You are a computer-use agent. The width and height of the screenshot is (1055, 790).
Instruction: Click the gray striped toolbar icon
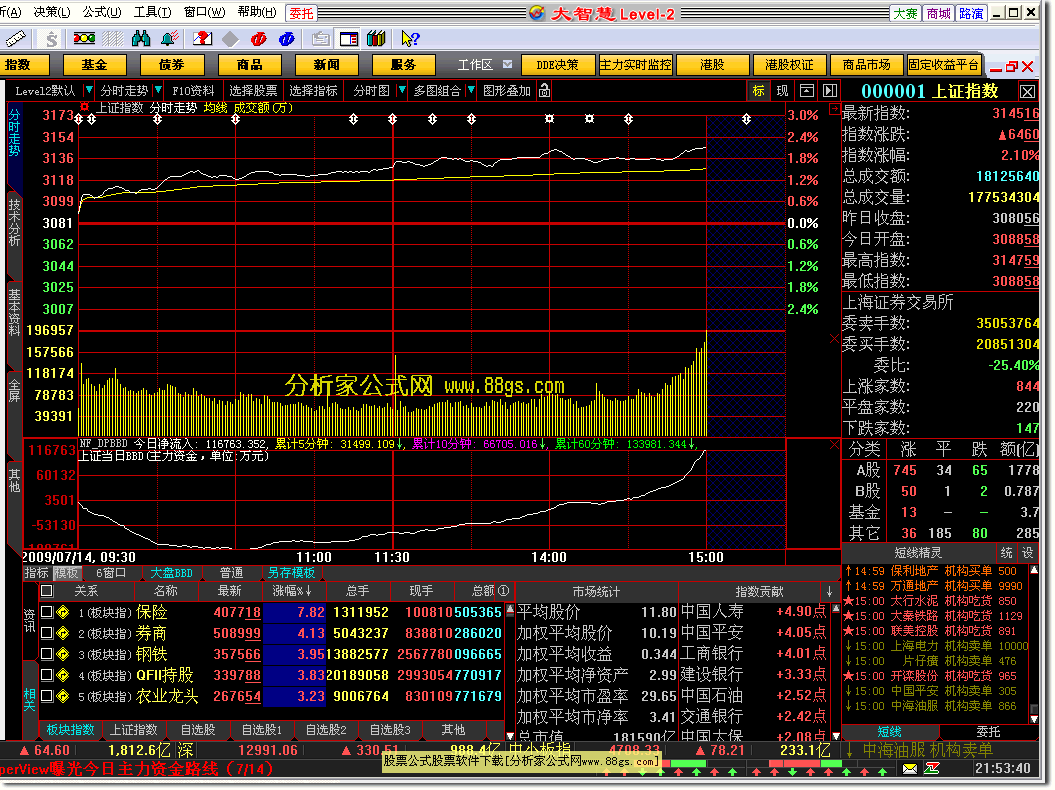(112, 39)
